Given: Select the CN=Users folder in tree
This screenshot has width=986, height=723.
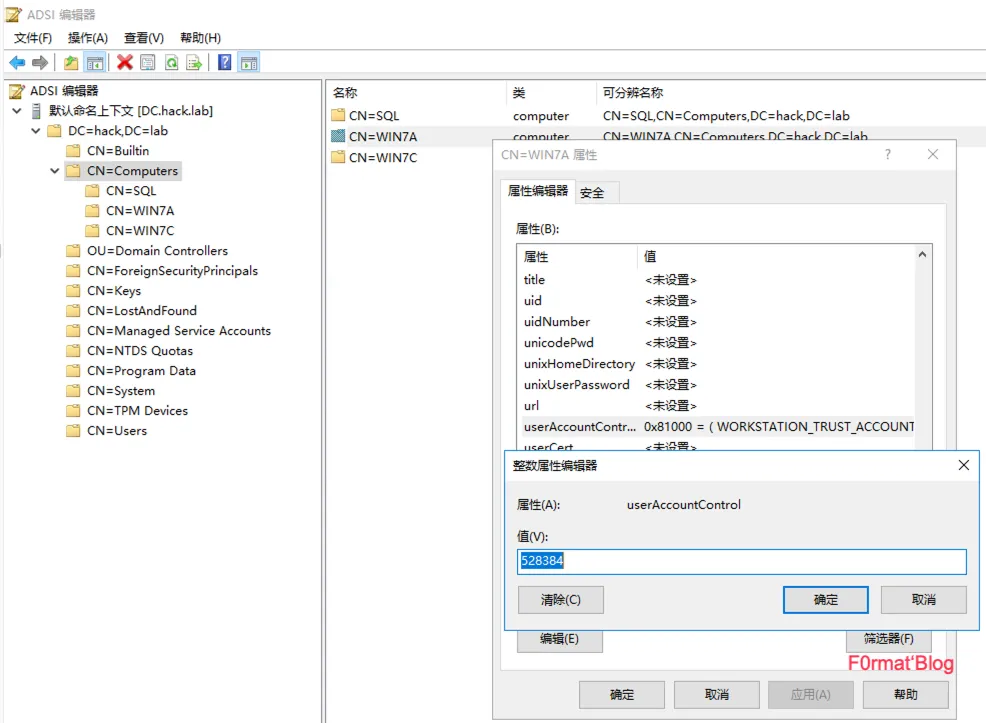Looking at the screenshot, I should (x=116, y=431).
